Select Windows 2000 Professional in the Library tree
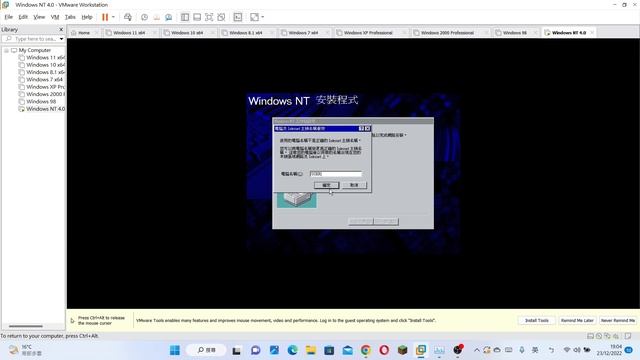This screenshot has width=640, height=360. pos(41,94)
